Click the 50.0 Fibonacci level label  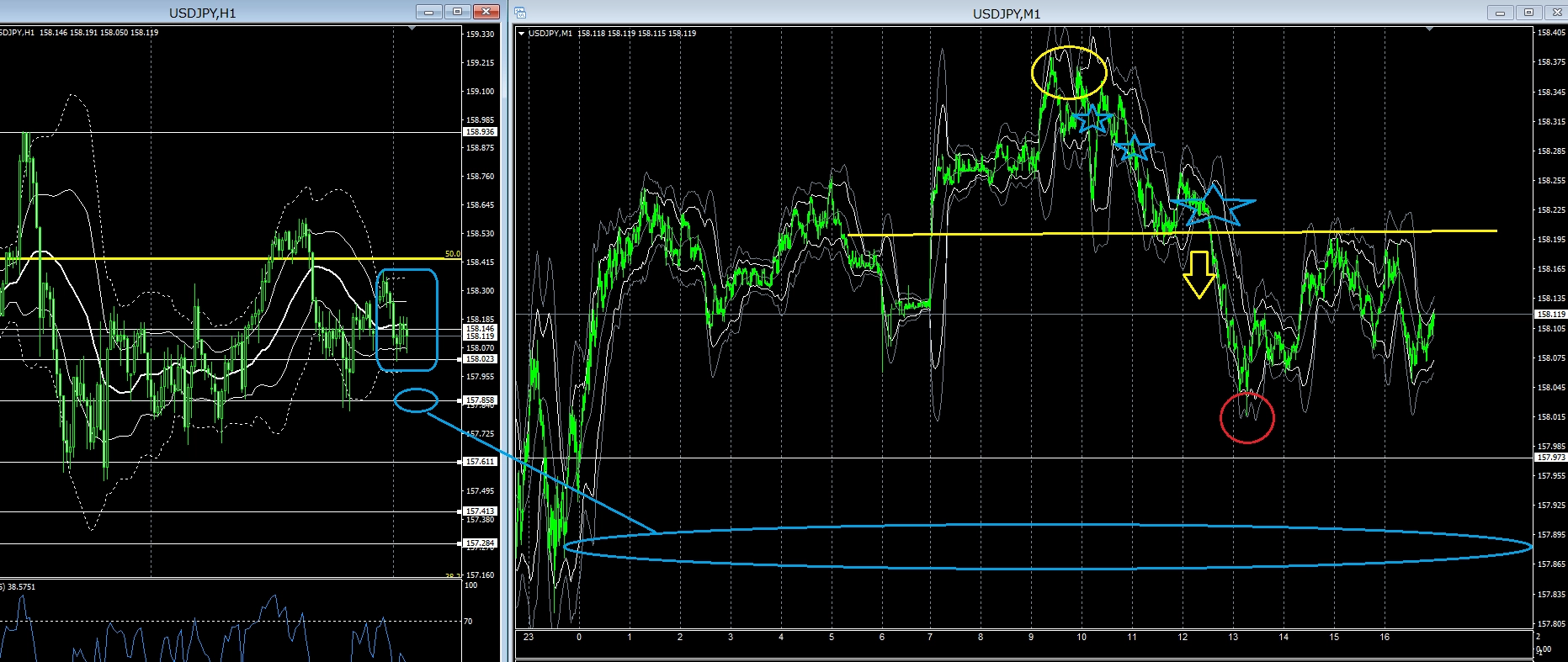pyautogui.click(x=452, y=254)
